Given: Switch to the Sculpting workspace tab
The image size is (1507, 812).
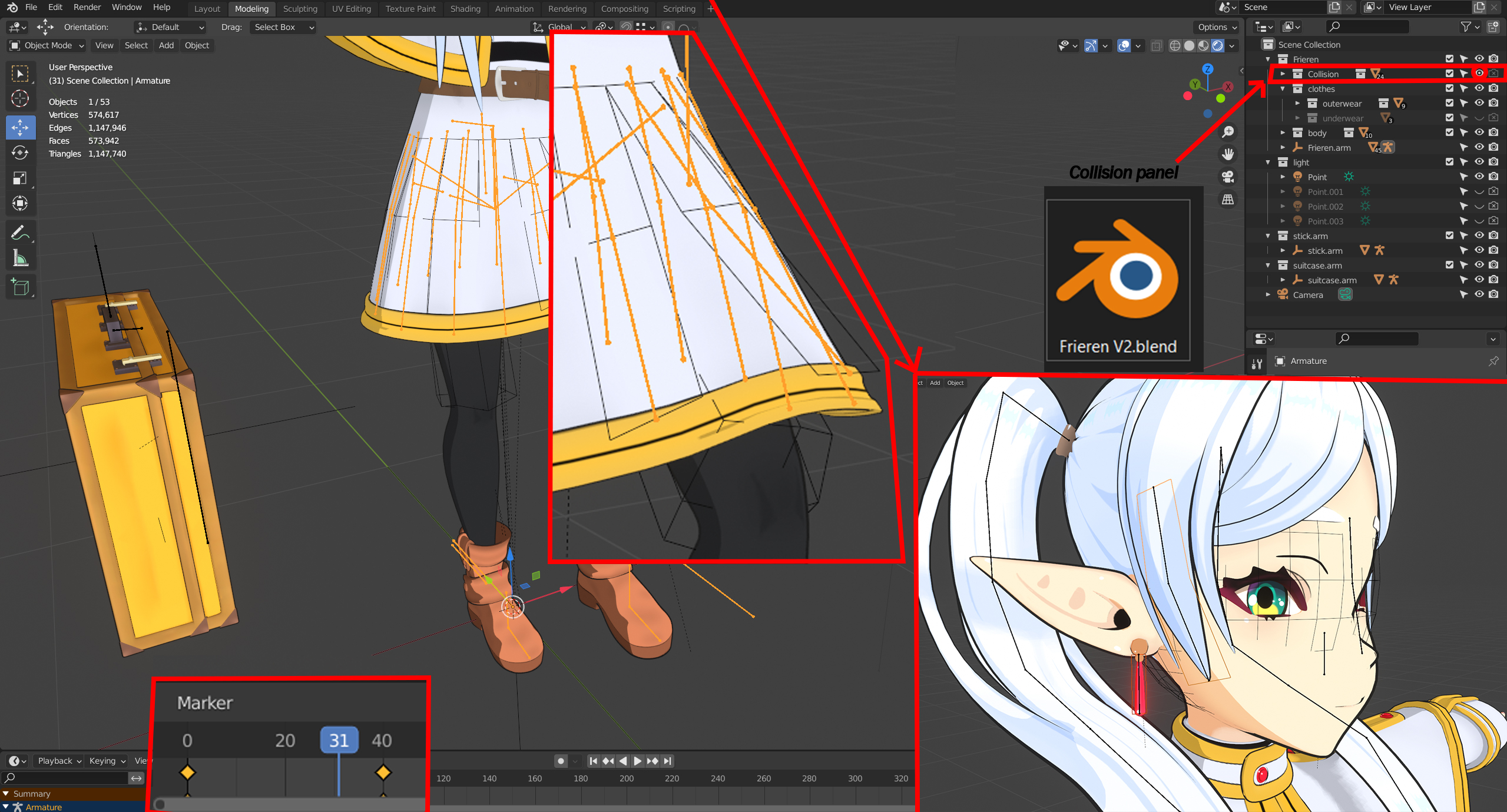Looking at the screenshot, I should pyautogui.click(x=300, y=9).
